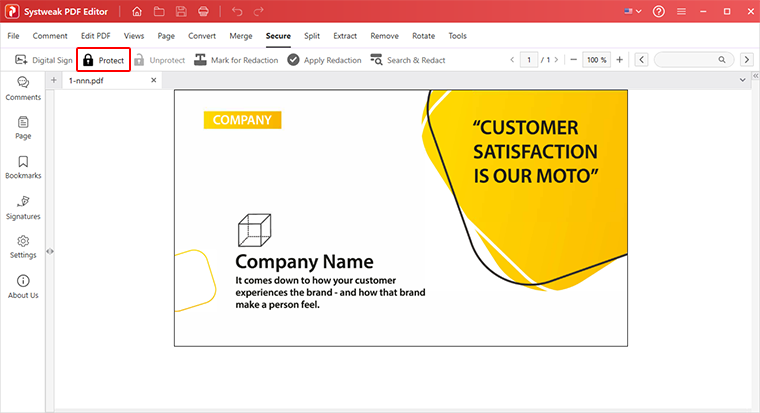Open the Comments side panel
The width and height of the screenshot is (760, 413).
click(x=23, y=89)
